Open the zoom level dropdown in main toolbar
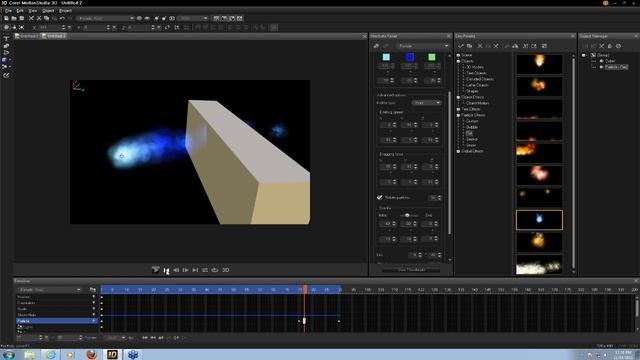 click(193, 18)
